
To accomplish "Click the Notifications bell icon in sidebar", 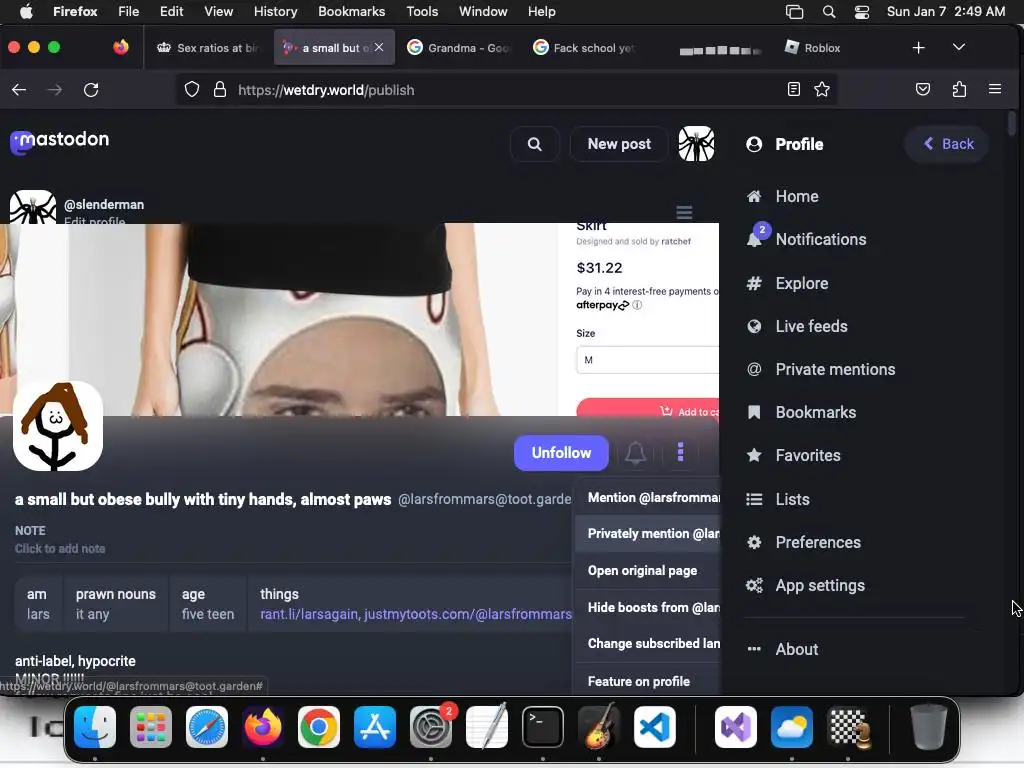I will point(754,240).
